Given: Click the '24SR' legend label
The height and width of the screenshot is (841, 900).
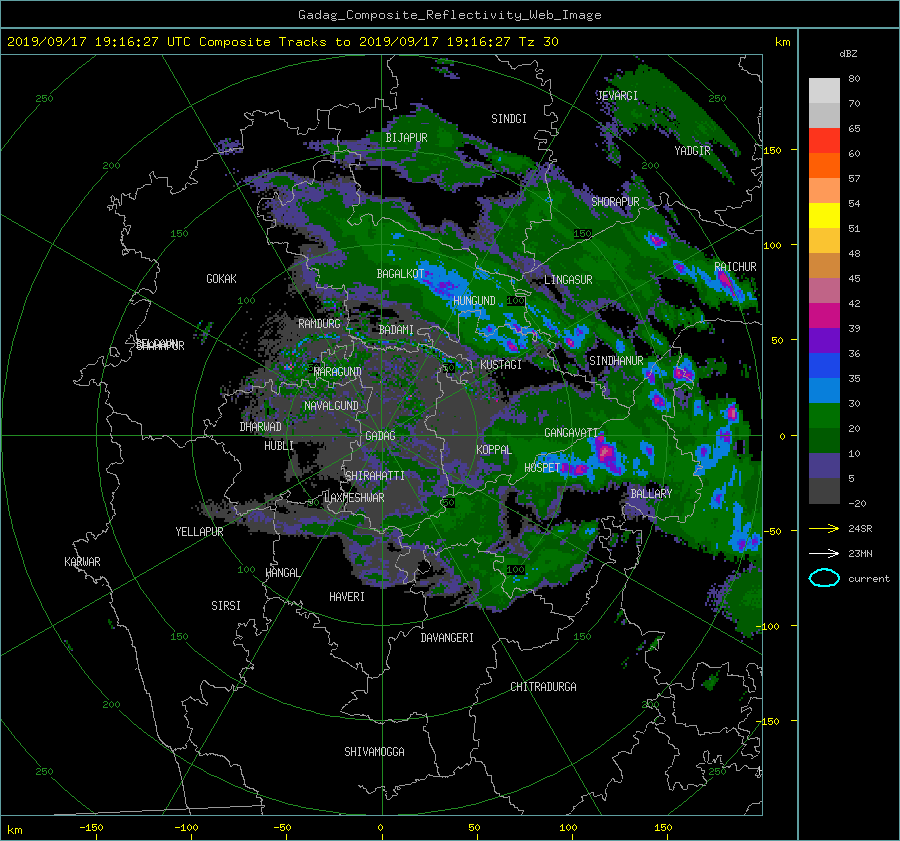Looking at the screenshot, I should (860, 528).
